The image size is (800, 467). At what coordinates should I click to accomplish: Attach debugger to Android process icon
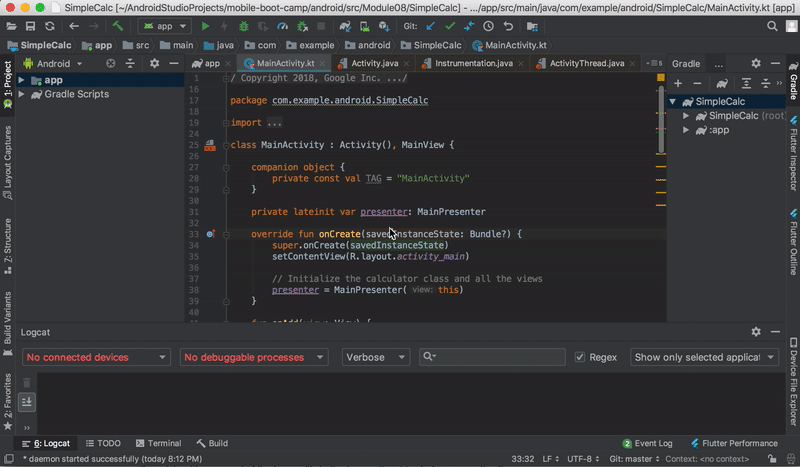pos(302,26)
